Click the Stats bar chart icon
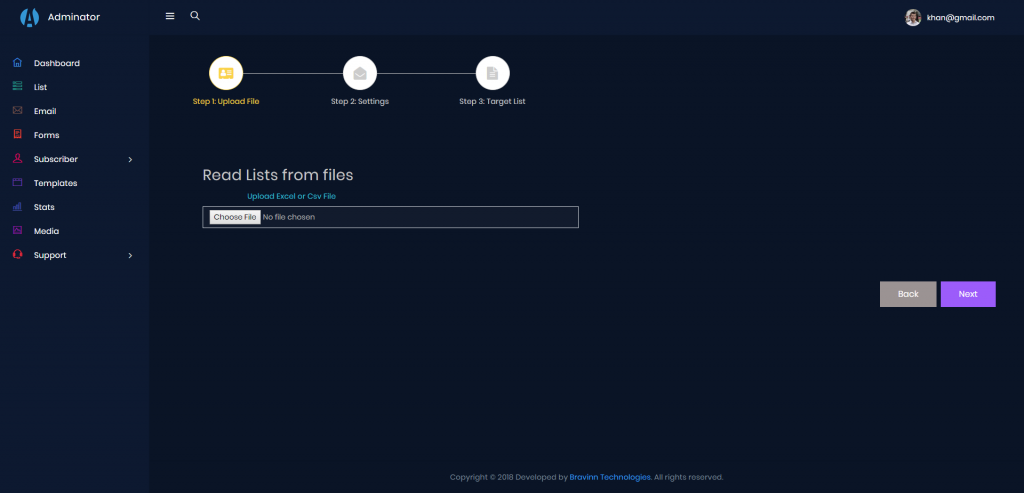 [x=17, y=207]
